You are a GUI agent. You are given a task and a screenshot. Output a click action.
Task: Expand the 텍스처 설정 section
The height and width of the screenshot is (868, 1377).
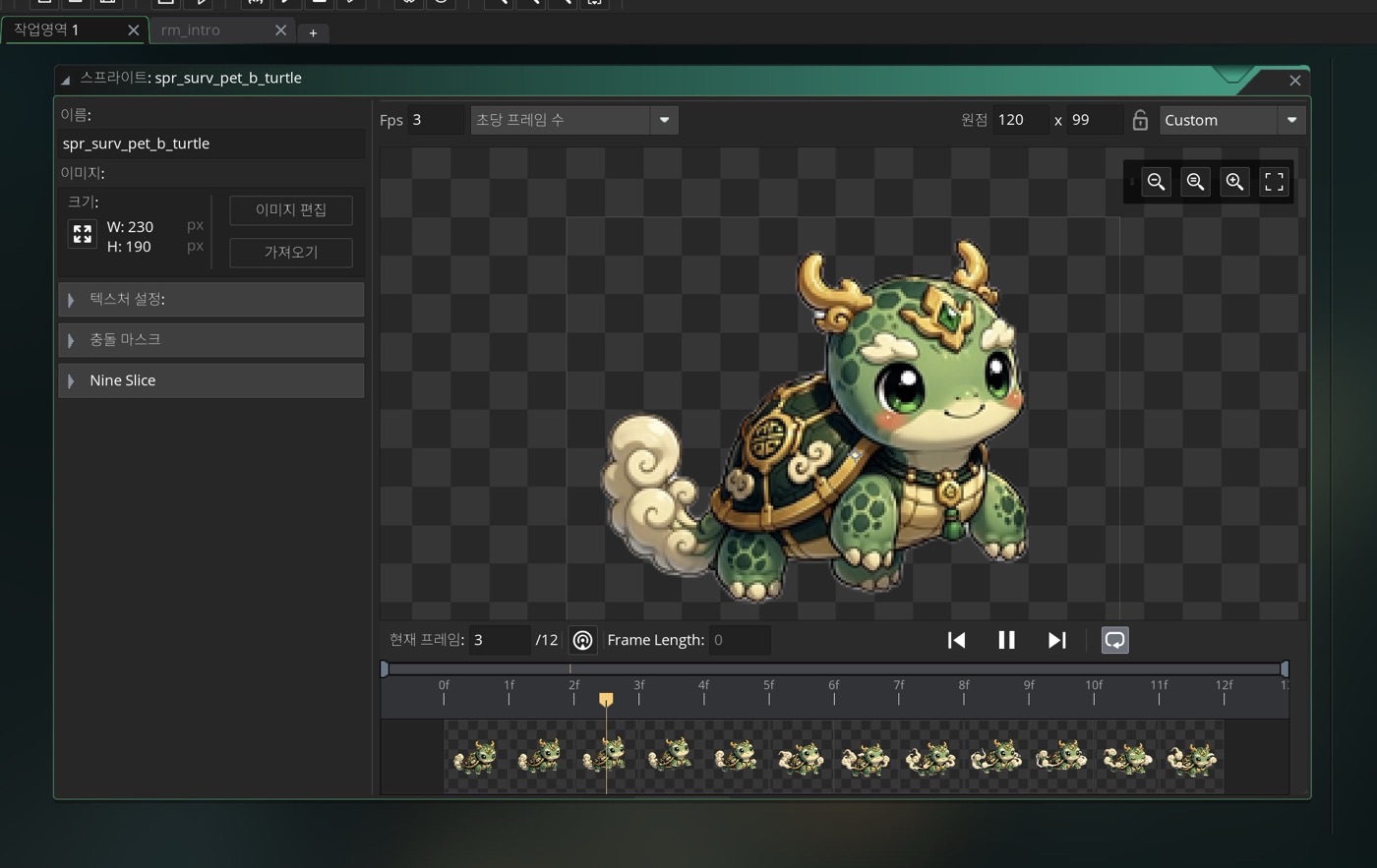click(211, 299)
